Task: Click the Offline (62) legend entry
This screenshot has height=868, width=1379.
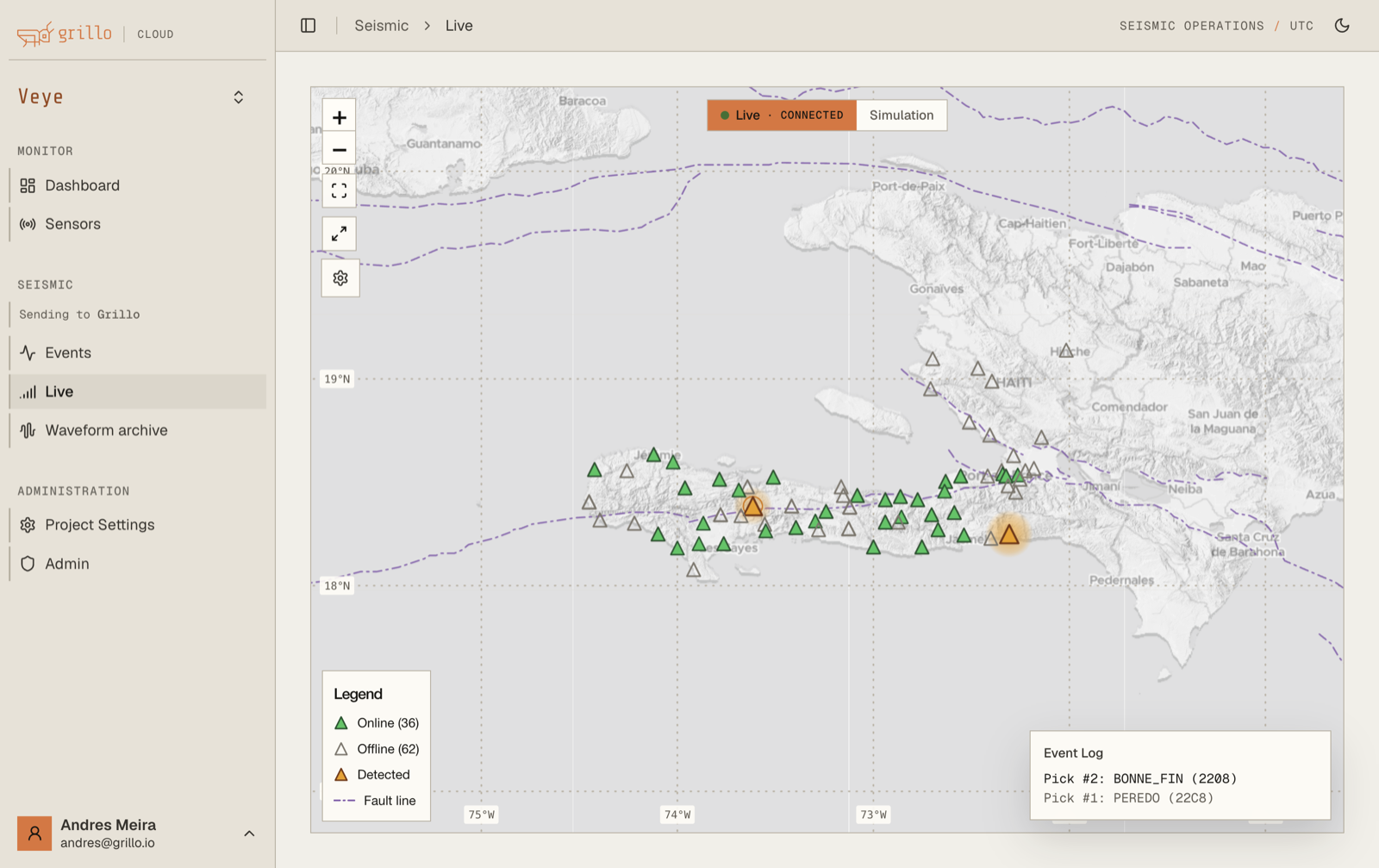Action: point(377,749)
